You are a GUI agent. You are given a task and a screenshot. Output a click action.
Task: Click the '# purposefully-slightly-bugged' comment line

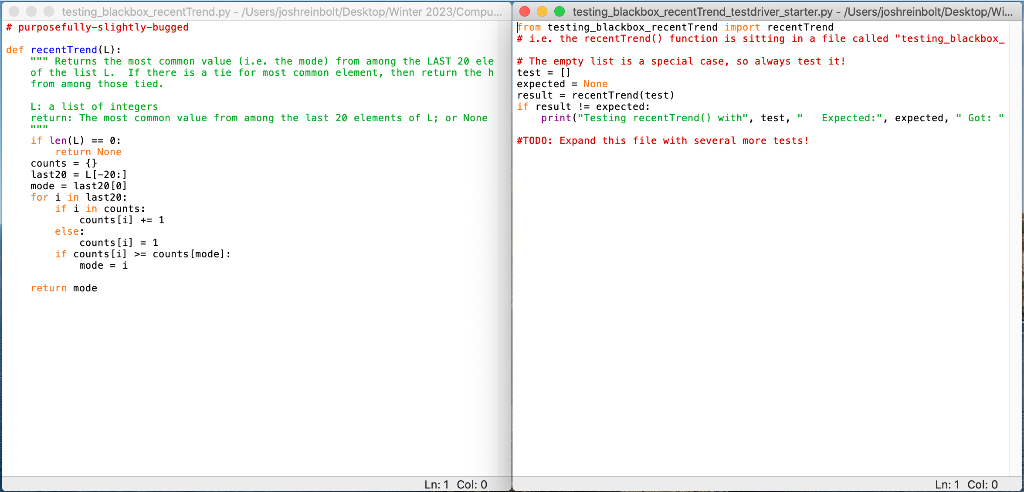click(x=97, y=27)
